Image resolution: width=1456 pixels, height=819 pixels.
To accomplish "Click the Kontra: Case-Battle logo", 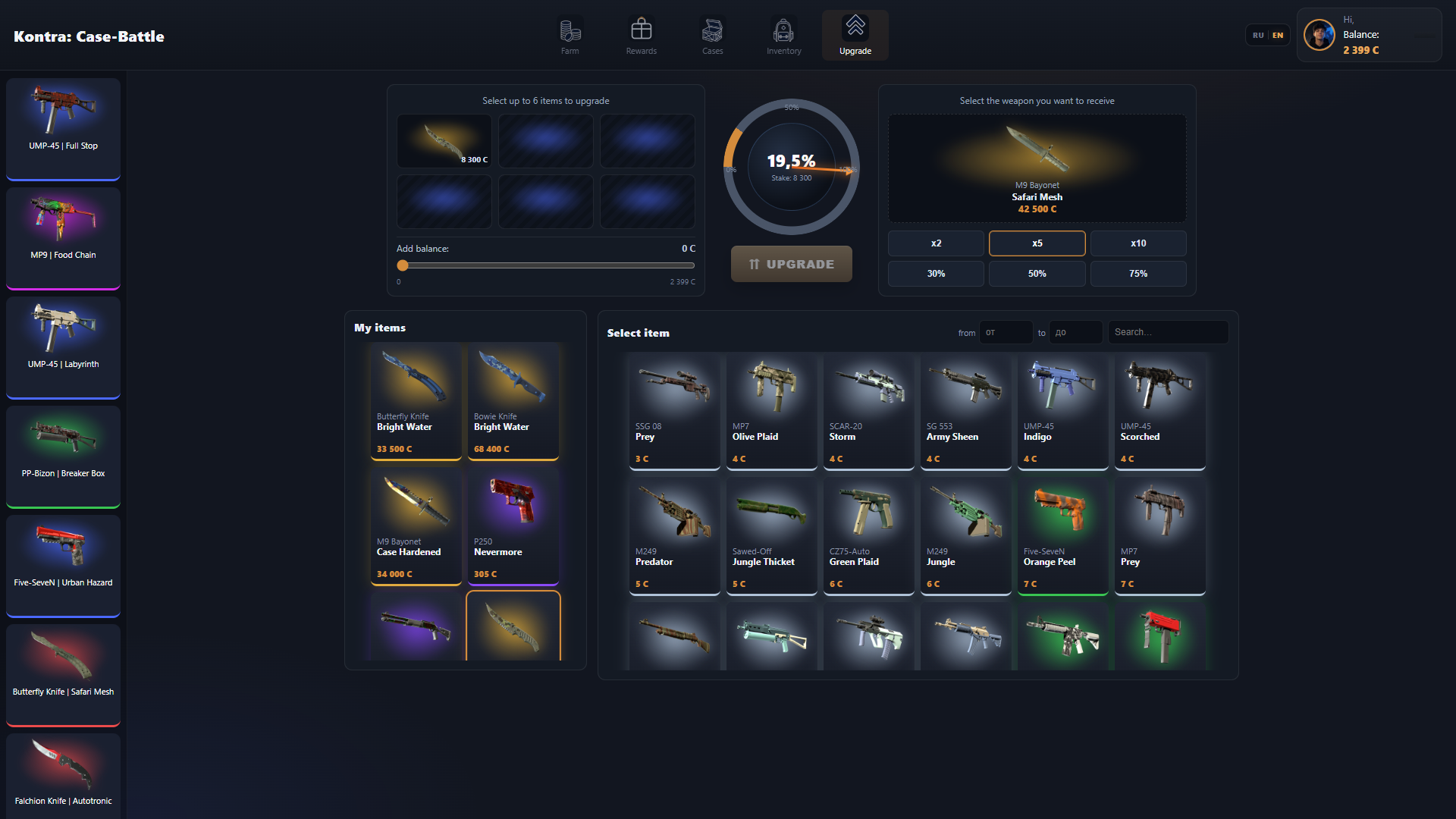I will (89, 36).
